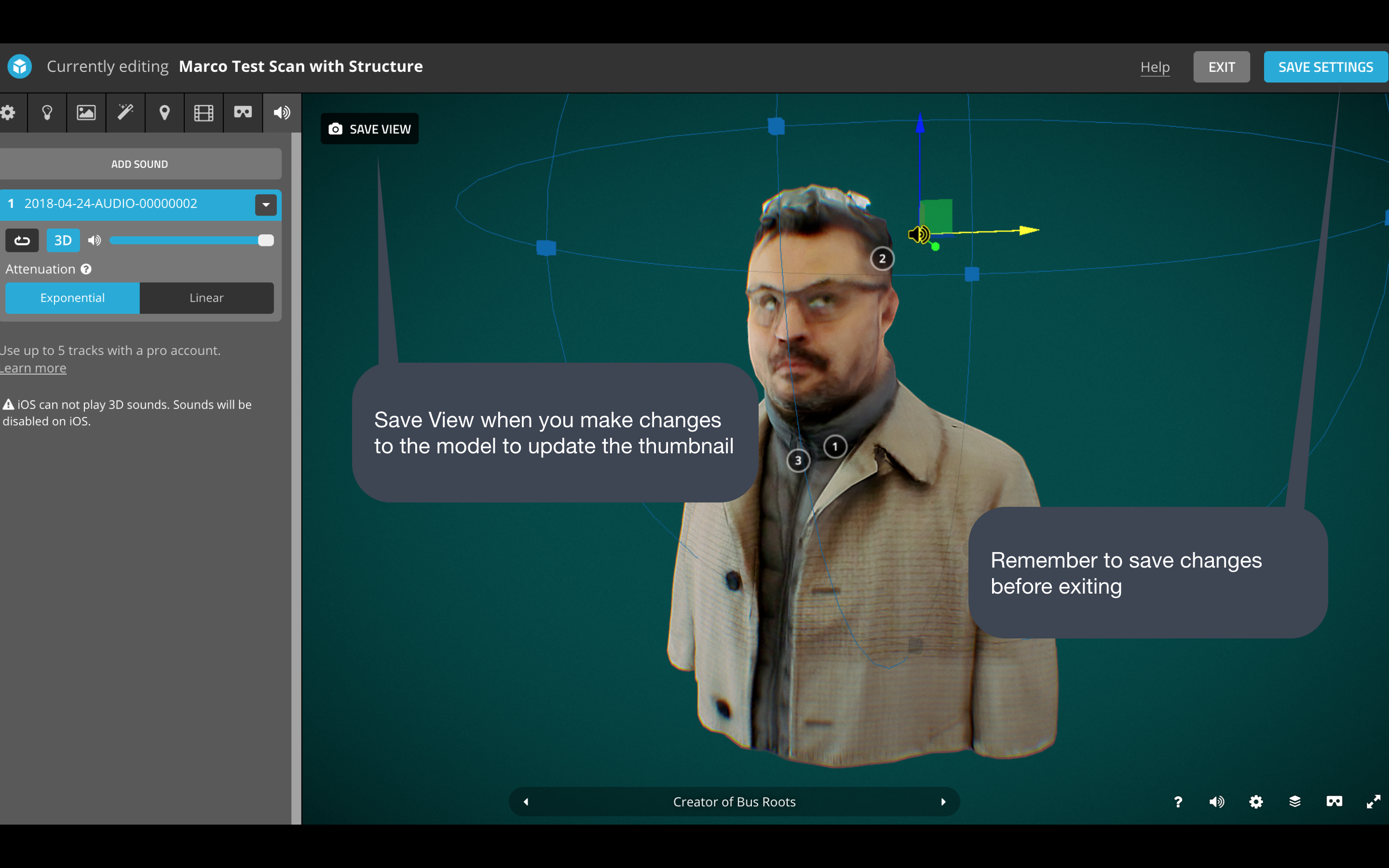The height and width of the screenshot is (868, 1389).
Task: Open Post-processing filters (magic wand icon)
Action: 125,112
